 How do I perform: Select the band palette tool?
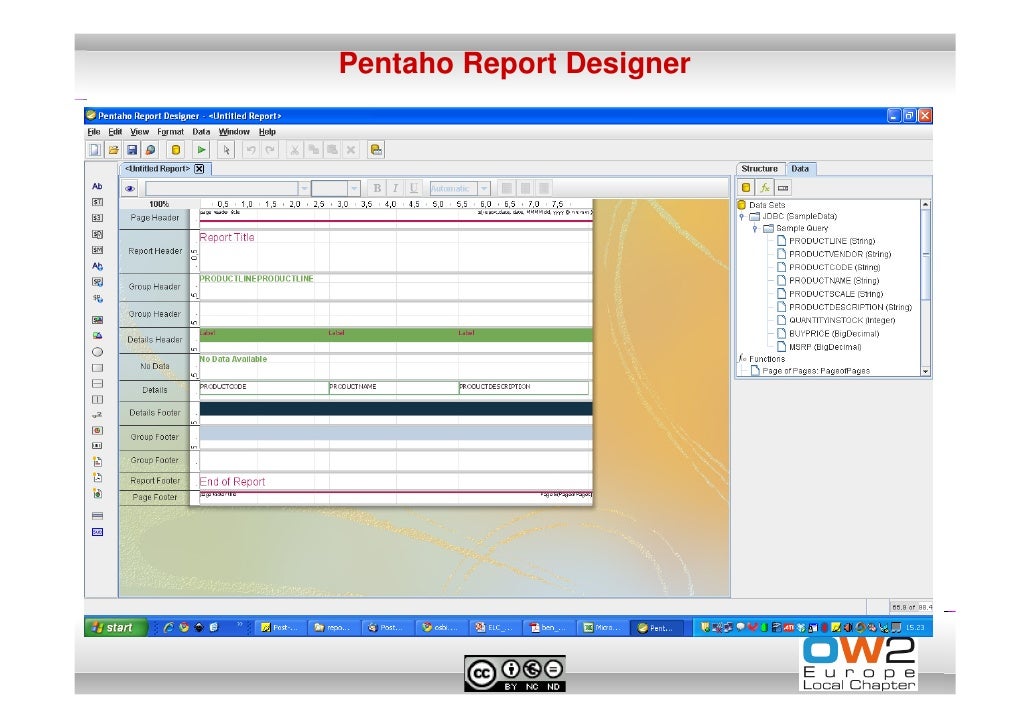click(97, 516)
